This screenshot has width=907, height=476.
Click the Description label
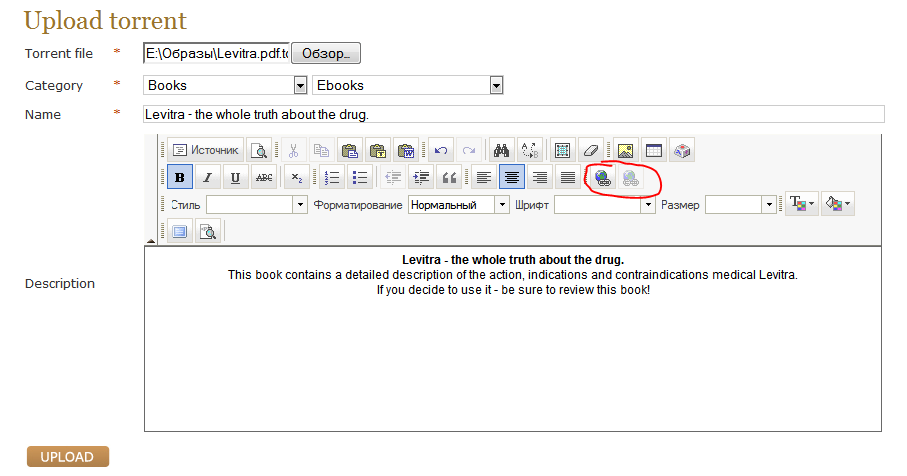tap(60, 283)
